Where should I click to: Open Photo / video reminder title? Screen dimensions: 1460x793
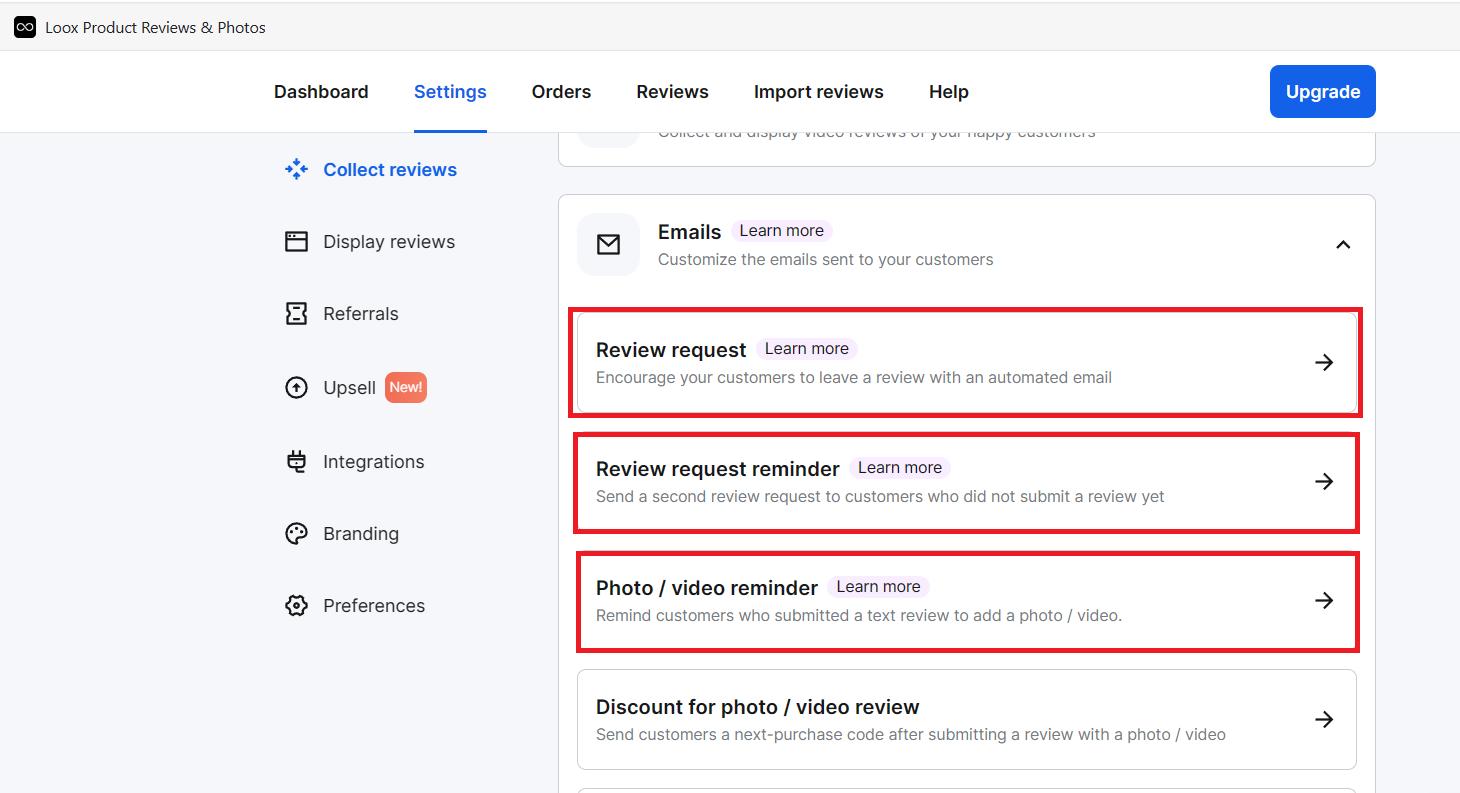click(707, 588)
